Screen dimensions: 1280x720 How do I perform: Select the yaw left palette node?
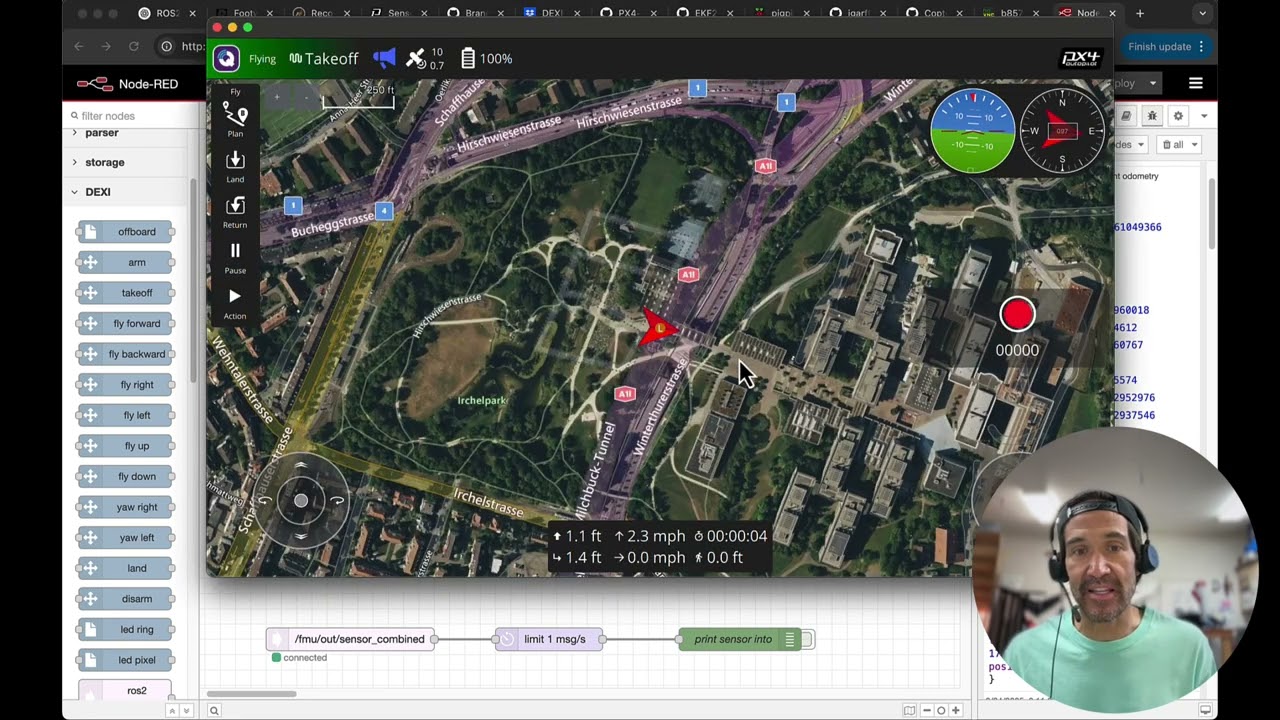tap(126, 538)
